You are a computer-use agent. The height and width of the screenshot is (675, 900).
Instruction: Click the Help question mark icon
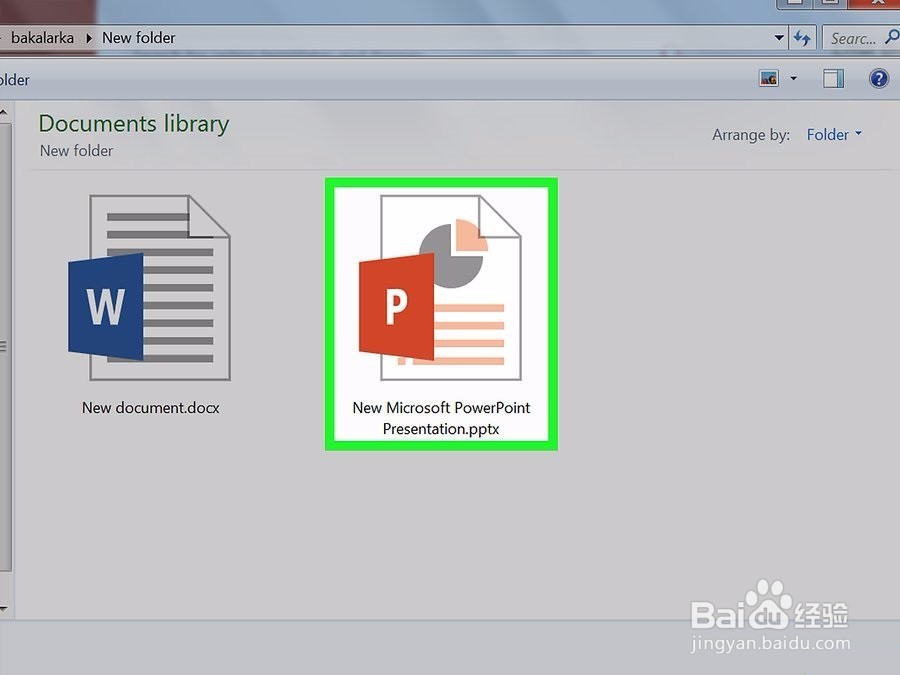[879, 78]
